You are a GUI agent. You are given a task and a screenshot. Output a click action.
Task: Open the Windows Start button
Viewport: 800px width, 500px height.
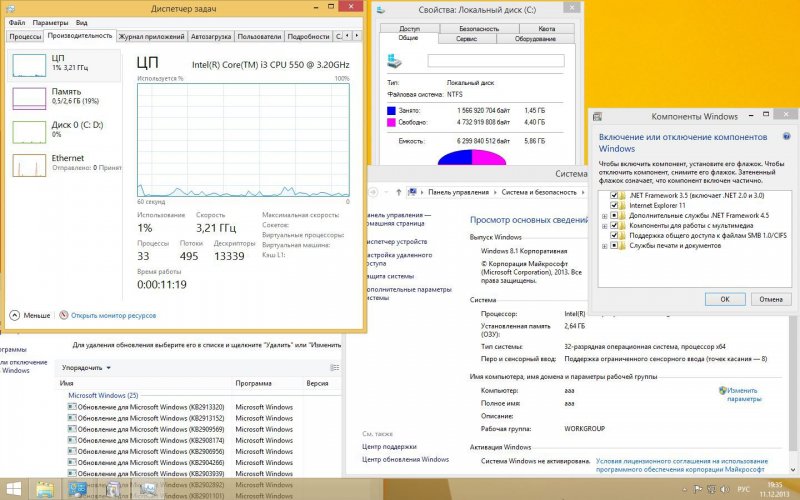click(14, 489)
